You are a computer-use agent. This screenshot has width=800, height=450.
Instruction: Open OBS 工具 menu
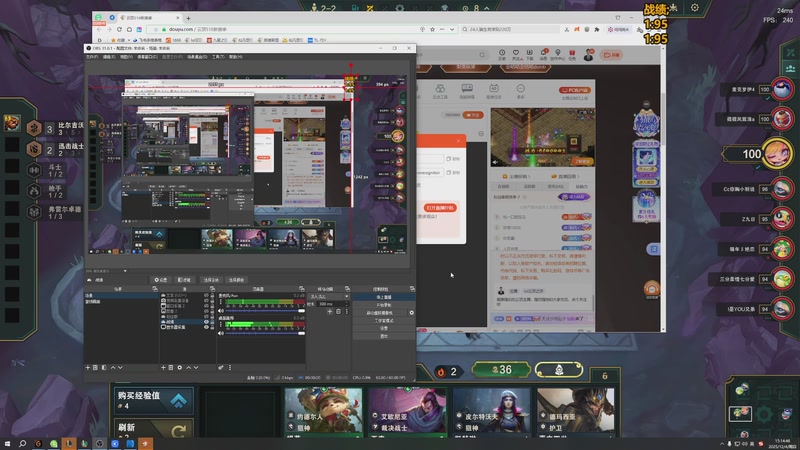218,57
